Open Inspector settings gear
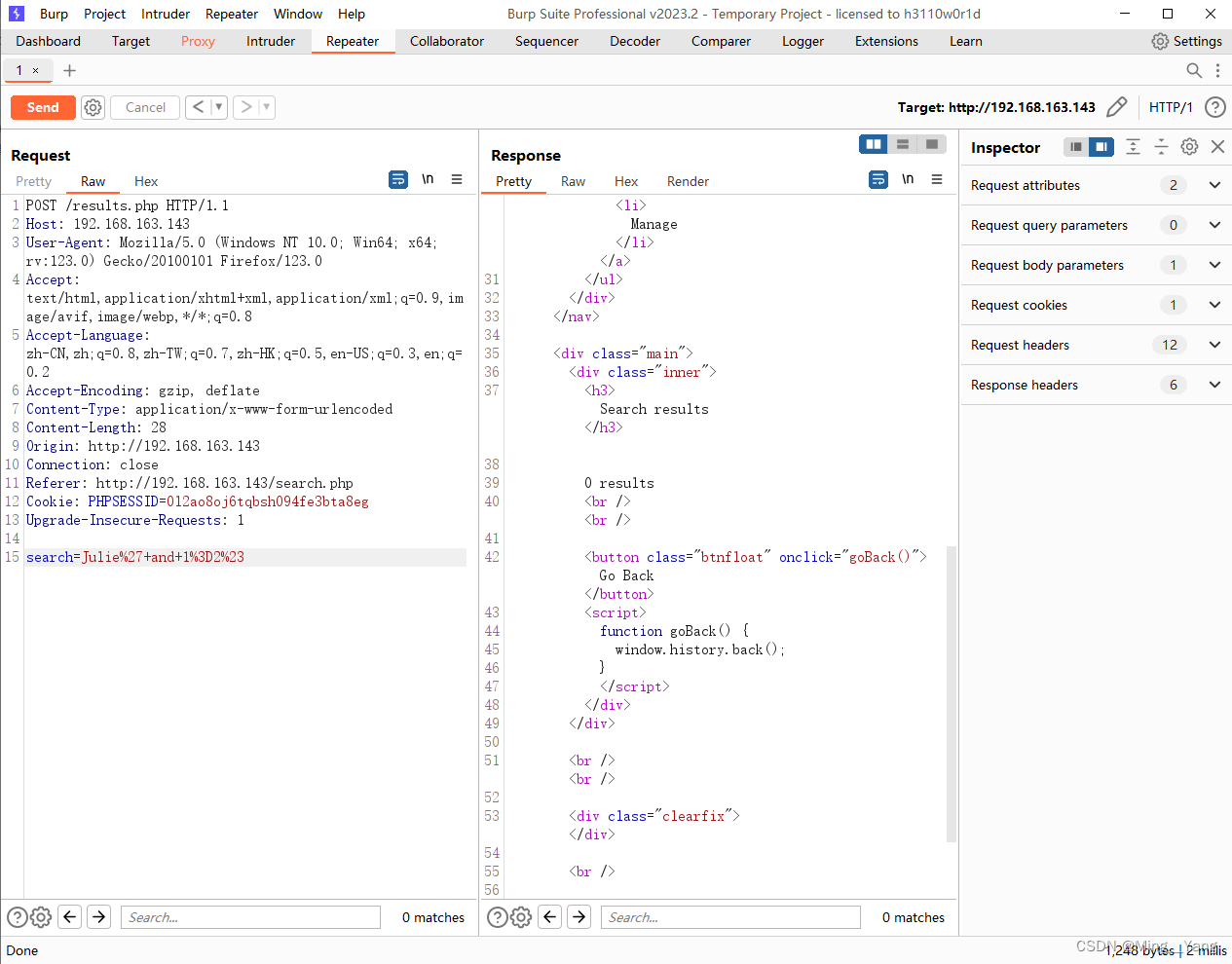Viewport: 1232px width, 964px height. coord(1189,147)
